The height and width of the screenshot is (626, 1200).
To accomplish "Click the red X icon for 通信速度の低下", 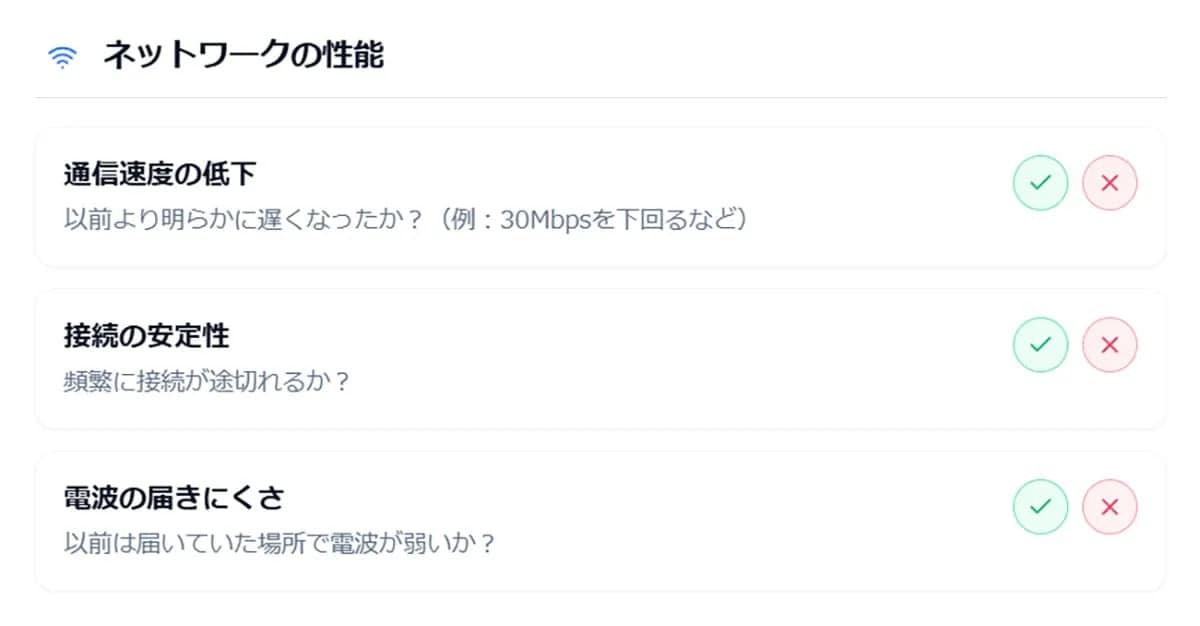I will pyautogui.click(x=1110, y=181).
